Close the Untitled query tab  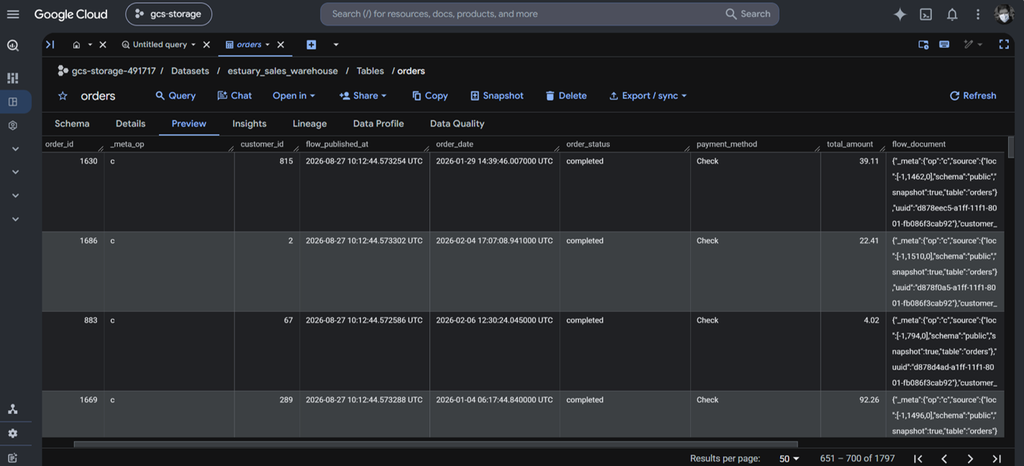tap(206, 45)
